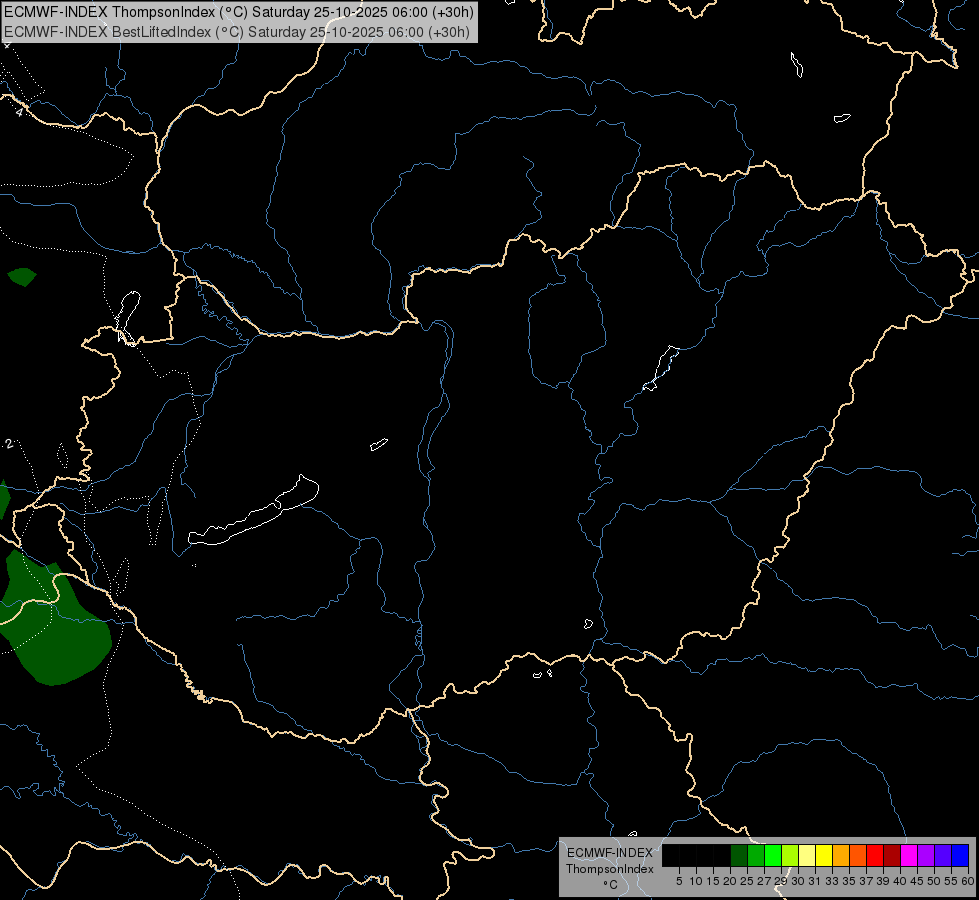The height and width of the screenshot is (900, 979).
Task: Pick the lime 29-30 legend swatch
Action: pyautogui.click(x=790, y=856)
